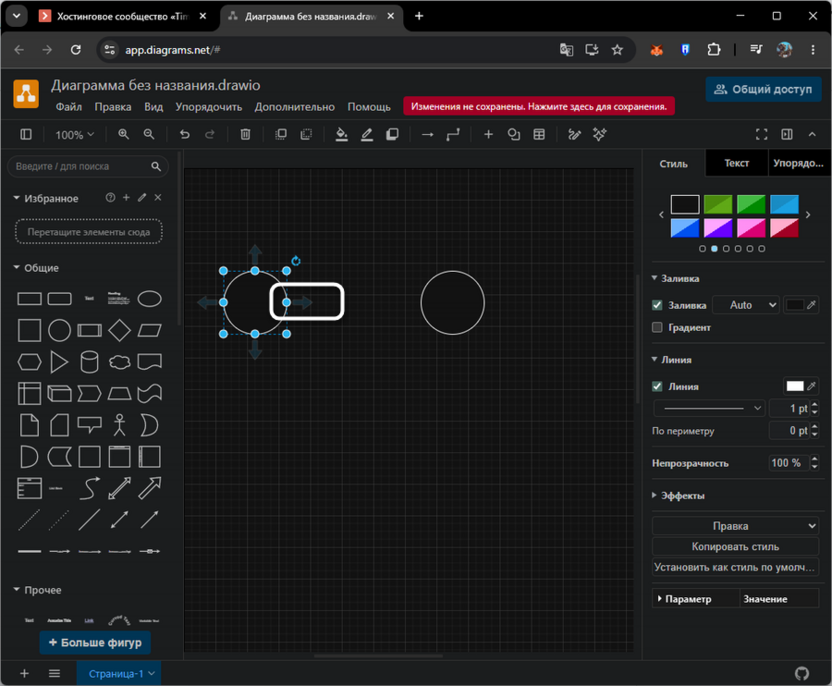Screen dimensions: 832x686
Task: Increase line width with stepper up
Action: tap(815, 405)
